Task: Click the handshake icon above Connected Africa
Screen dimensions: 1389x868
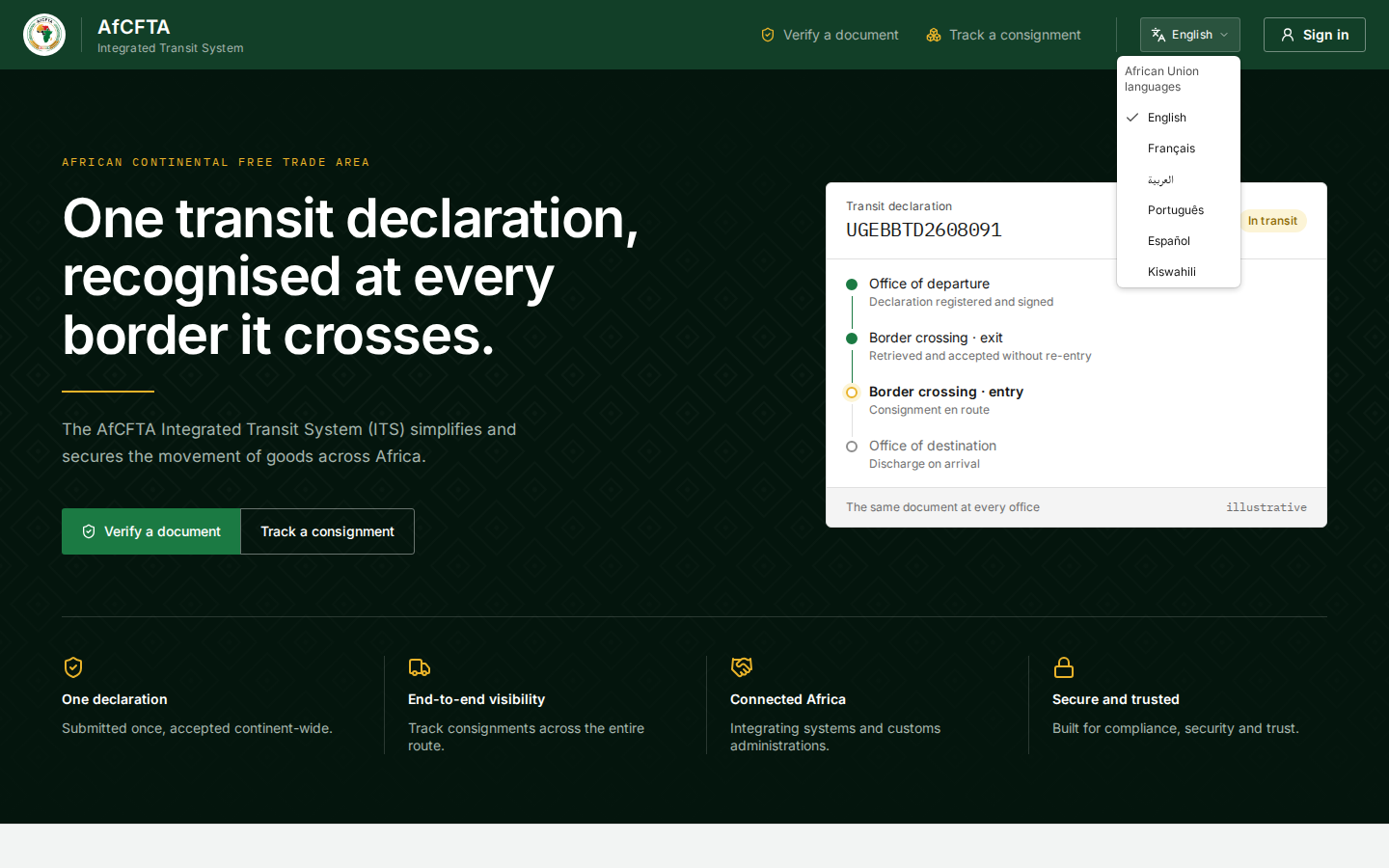Action: pyautogui.click(x=742, y=667)
